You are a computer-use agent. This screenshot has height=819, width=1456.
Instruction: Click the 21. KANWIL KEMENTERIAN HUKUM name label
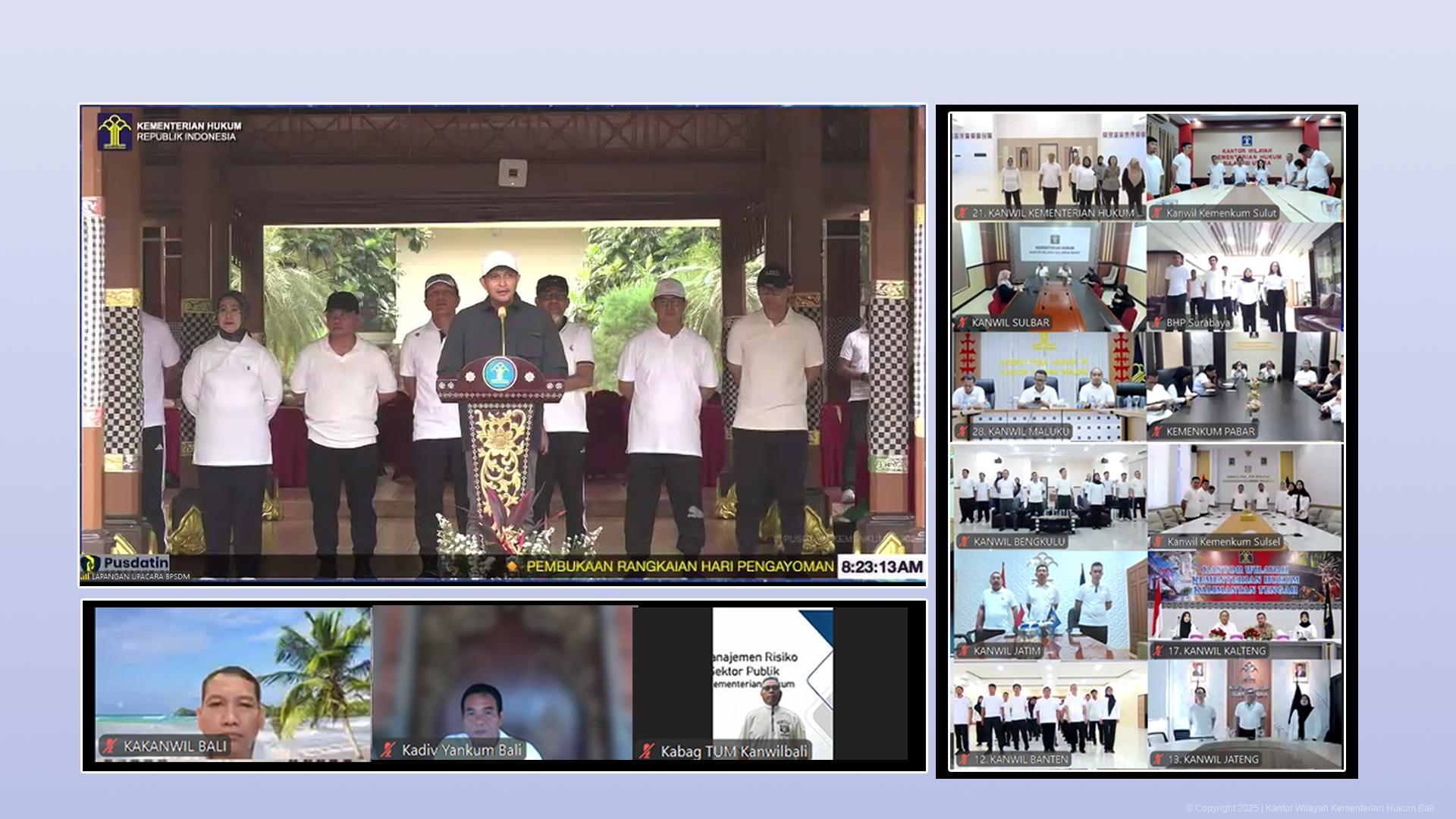[1056, 213]
